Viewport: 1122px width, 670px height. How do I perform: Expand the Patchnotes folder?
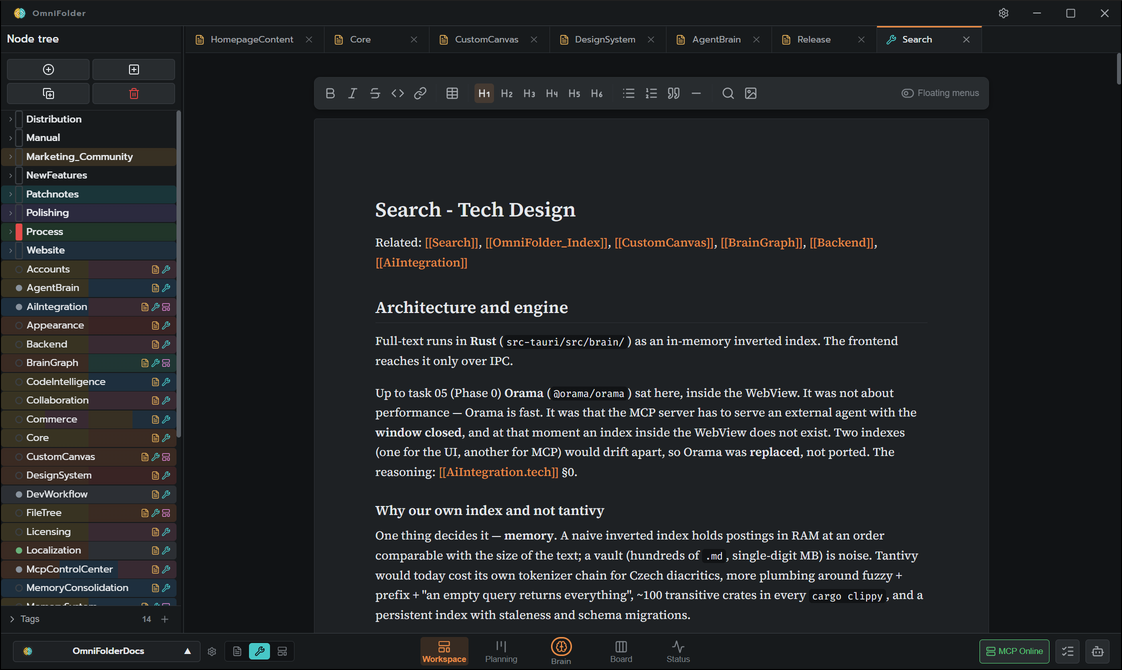11,194
